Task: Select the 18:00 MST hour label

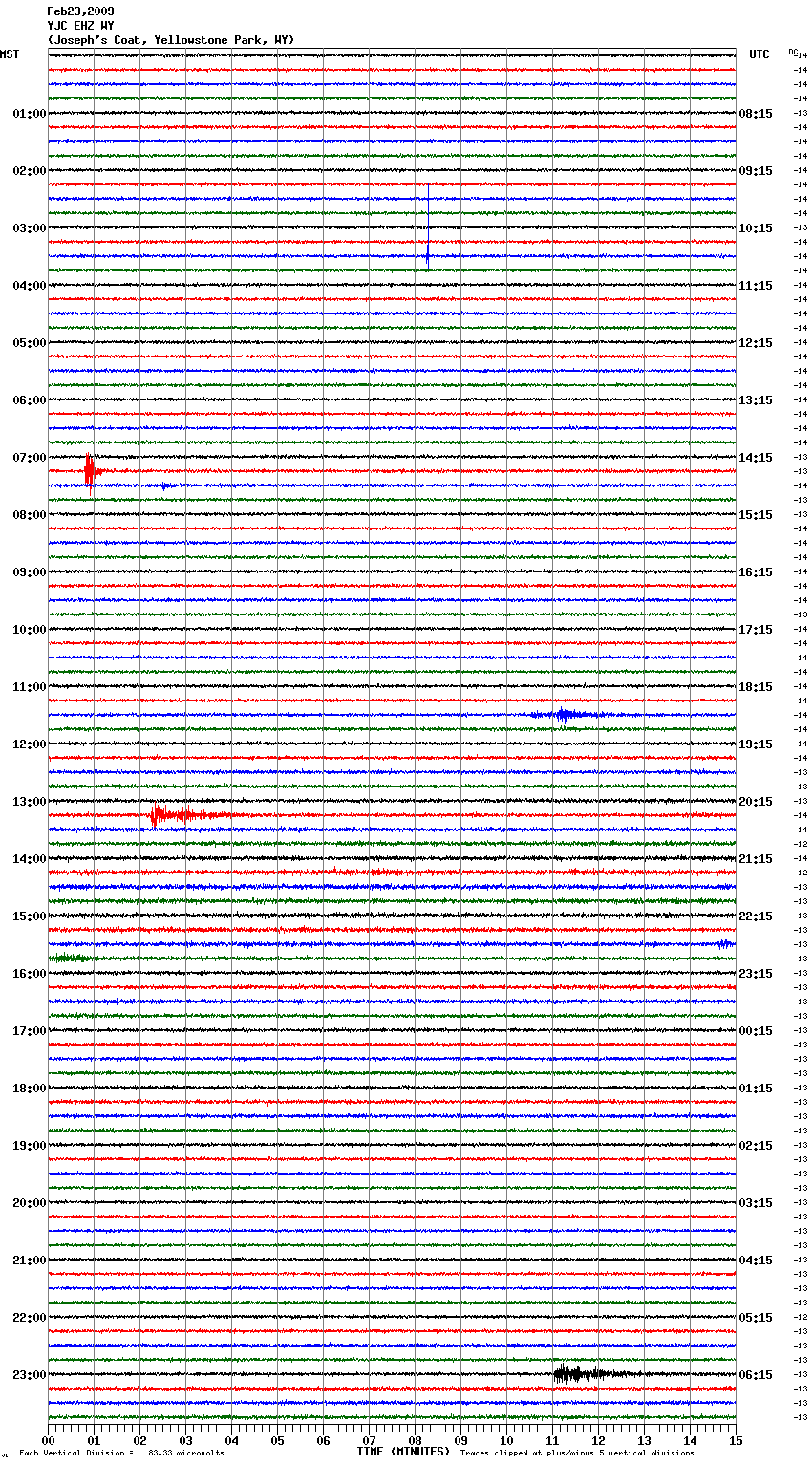Action: pos(30,1089)
